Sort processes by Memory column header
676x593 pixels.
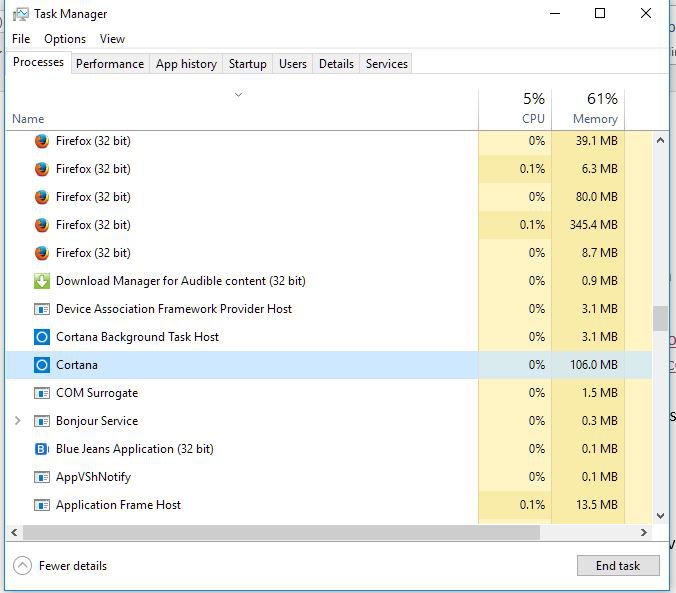coord(588,109)
